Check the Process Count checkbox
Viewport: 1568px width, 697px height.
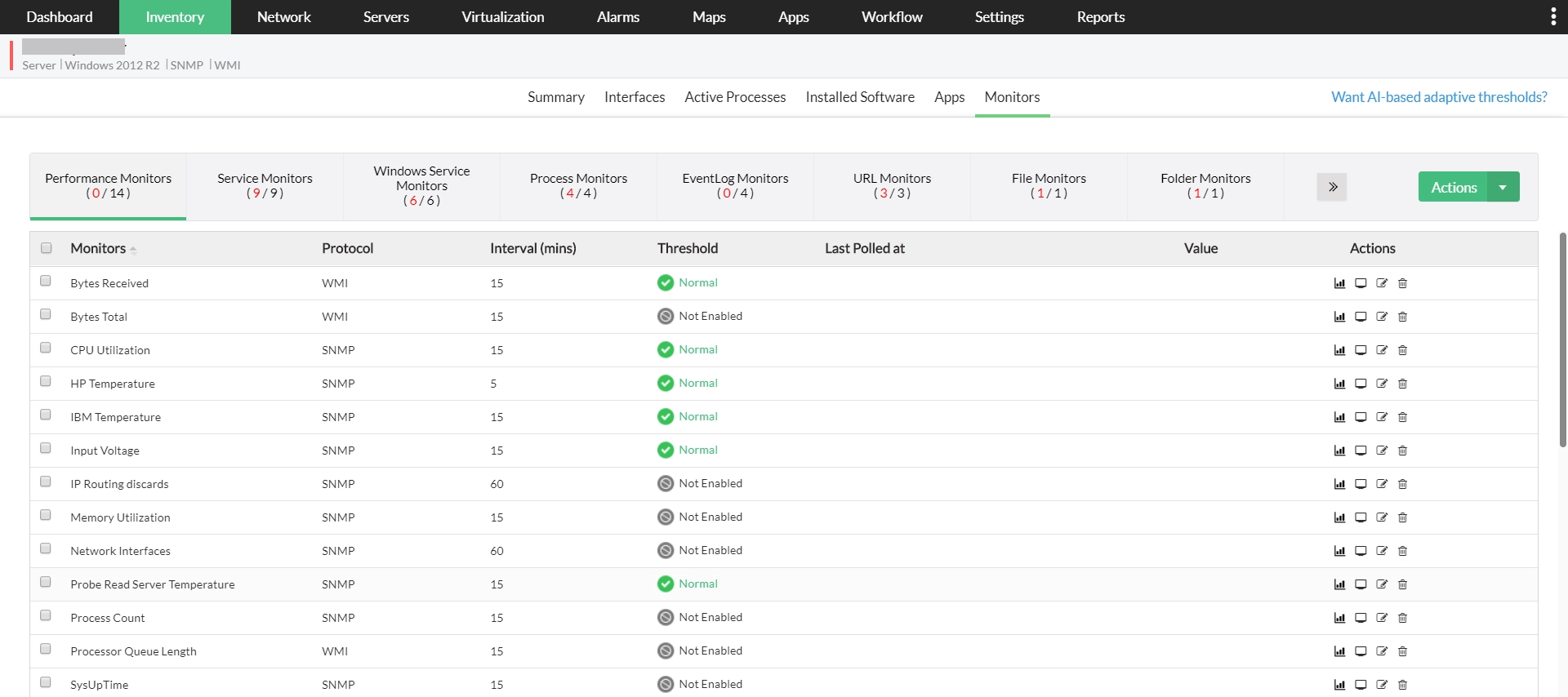click(46, 615)
